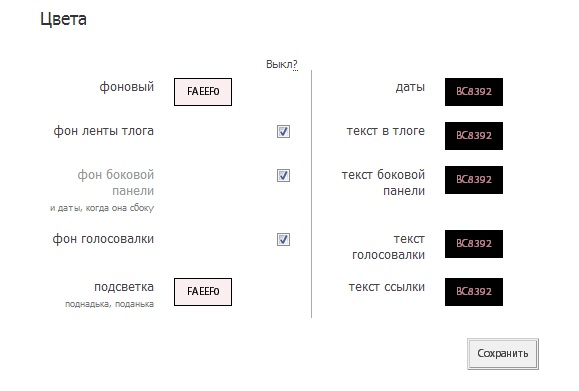
Task: Click the фоновый label text
Action: (x=127, y=87)
